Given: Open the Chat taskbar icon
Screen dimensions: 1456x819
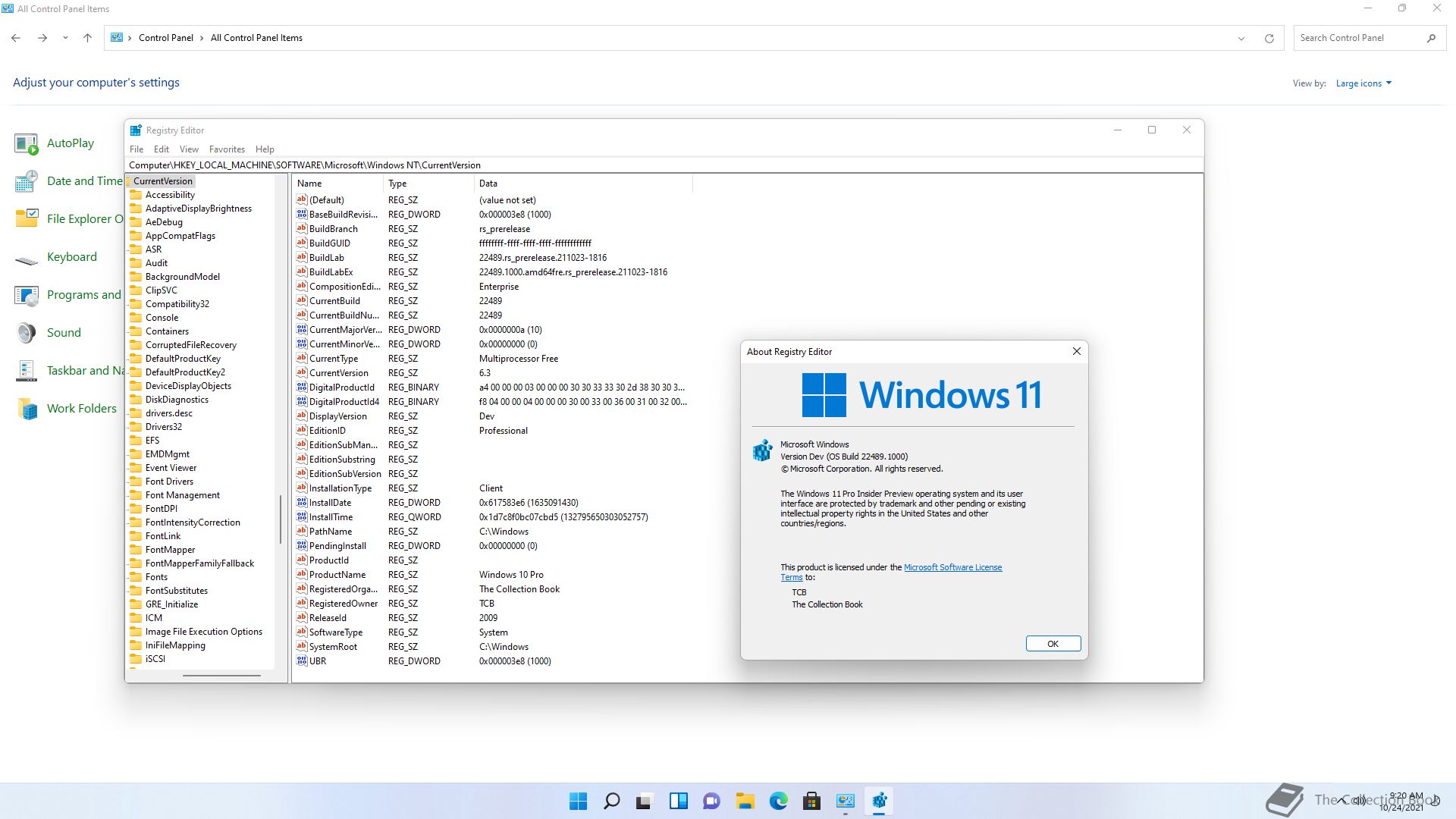Looking at the screenshot, I should 711,801.
